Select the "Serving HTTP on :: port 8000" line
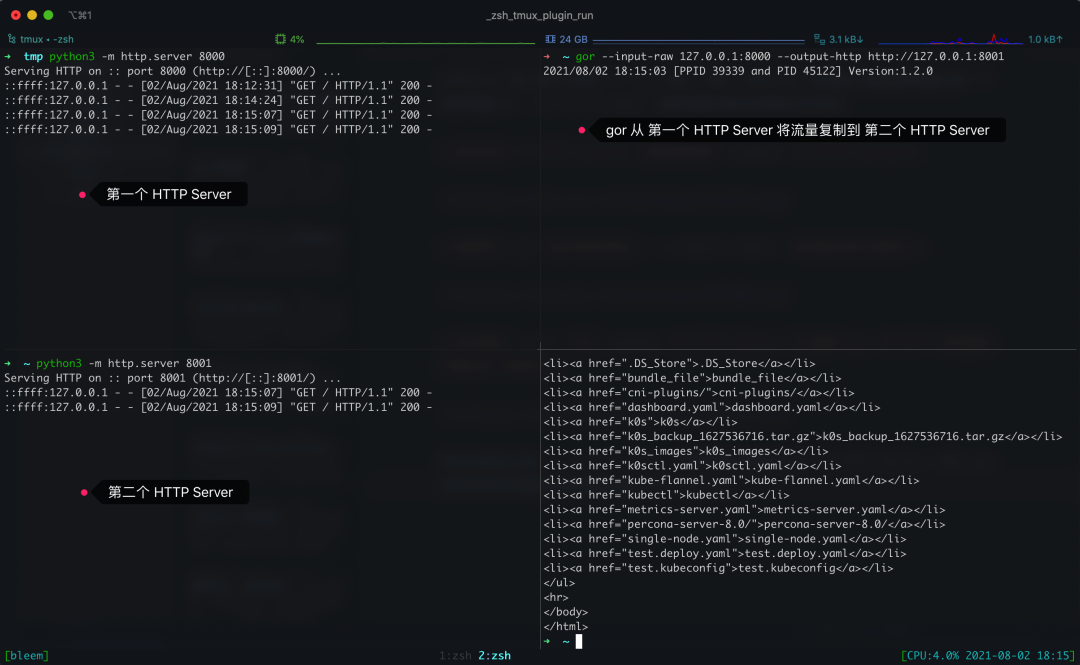The image size is (1080, 665). coord(172,71)
